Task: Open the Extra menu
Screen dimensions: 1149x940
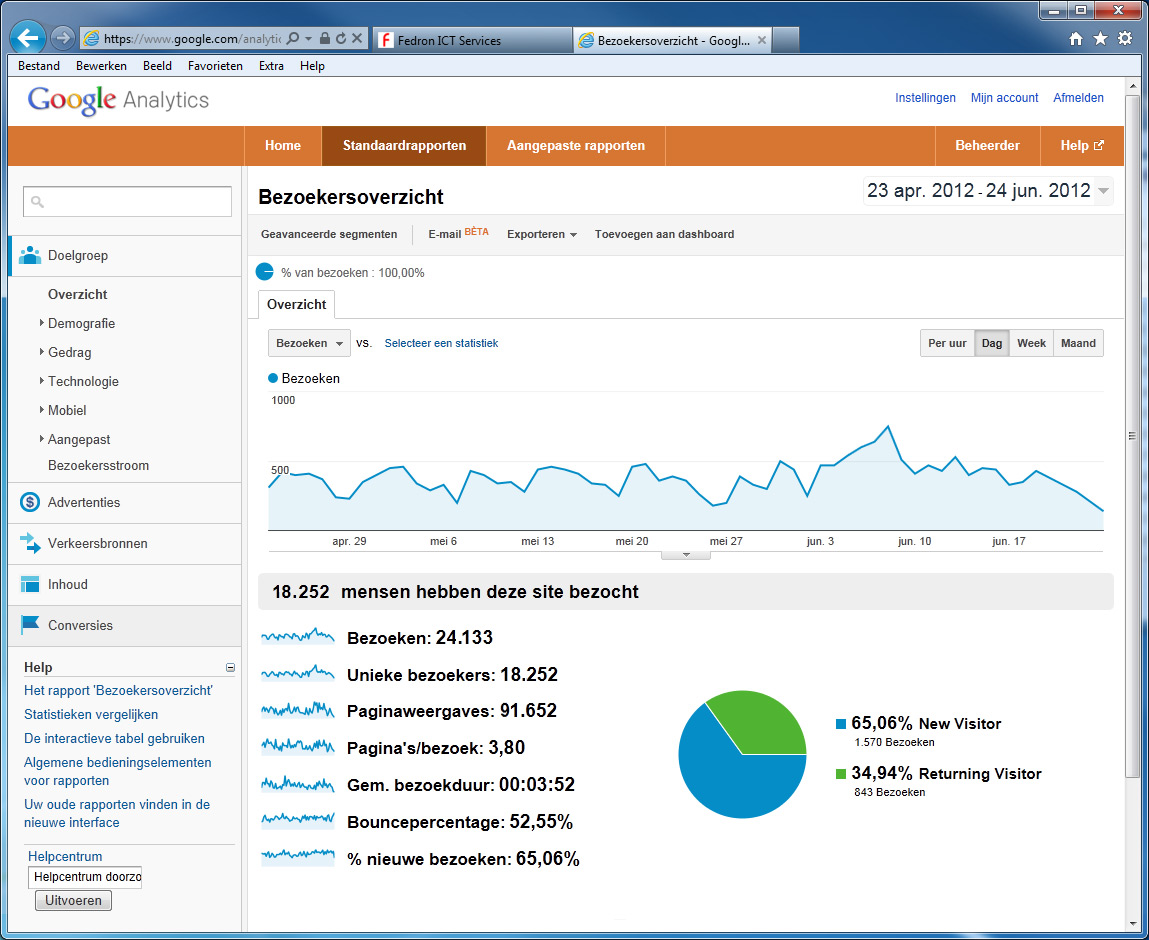Action: coord(271,66)
